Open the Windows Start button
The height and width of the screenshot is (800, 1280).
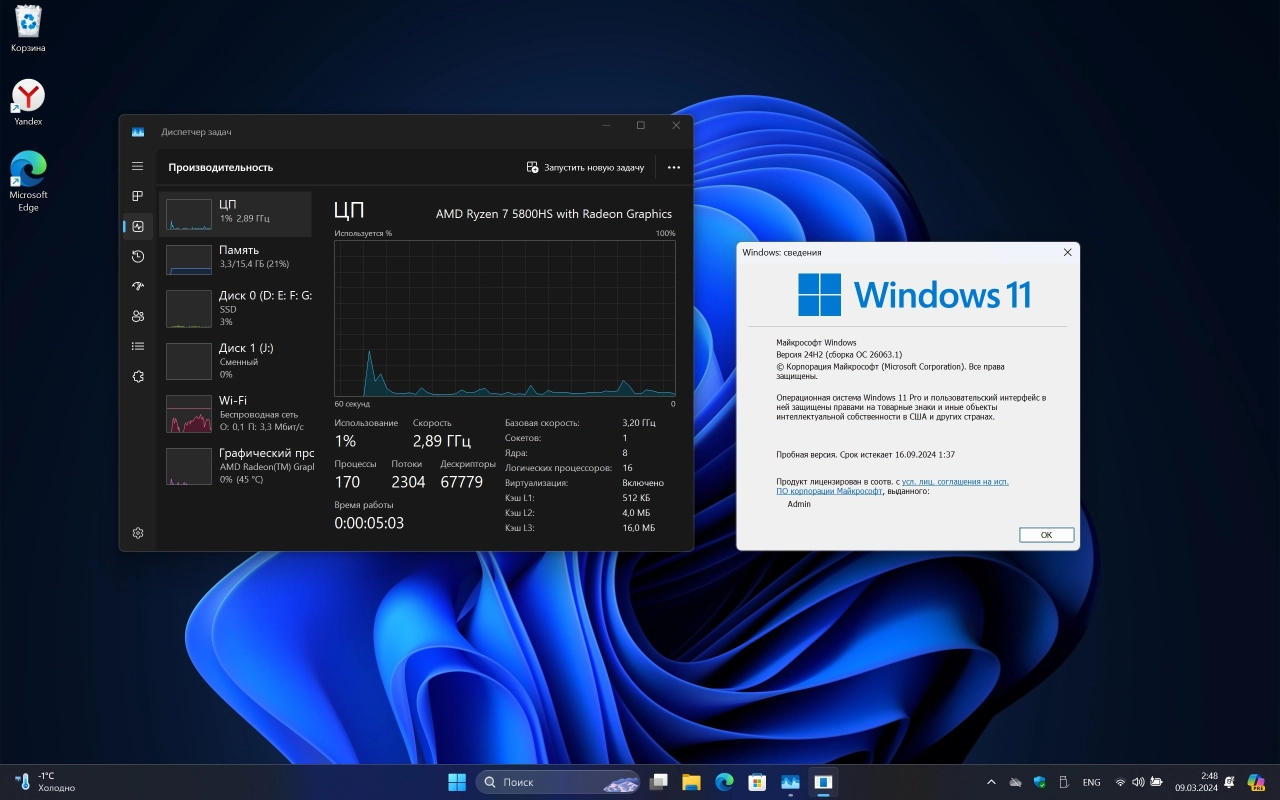point(457,782)
